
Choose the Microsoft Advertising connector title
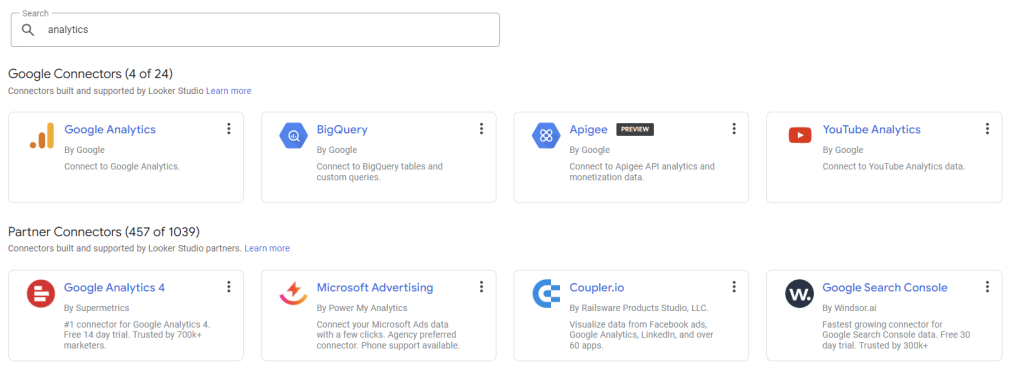coord(375,287)
